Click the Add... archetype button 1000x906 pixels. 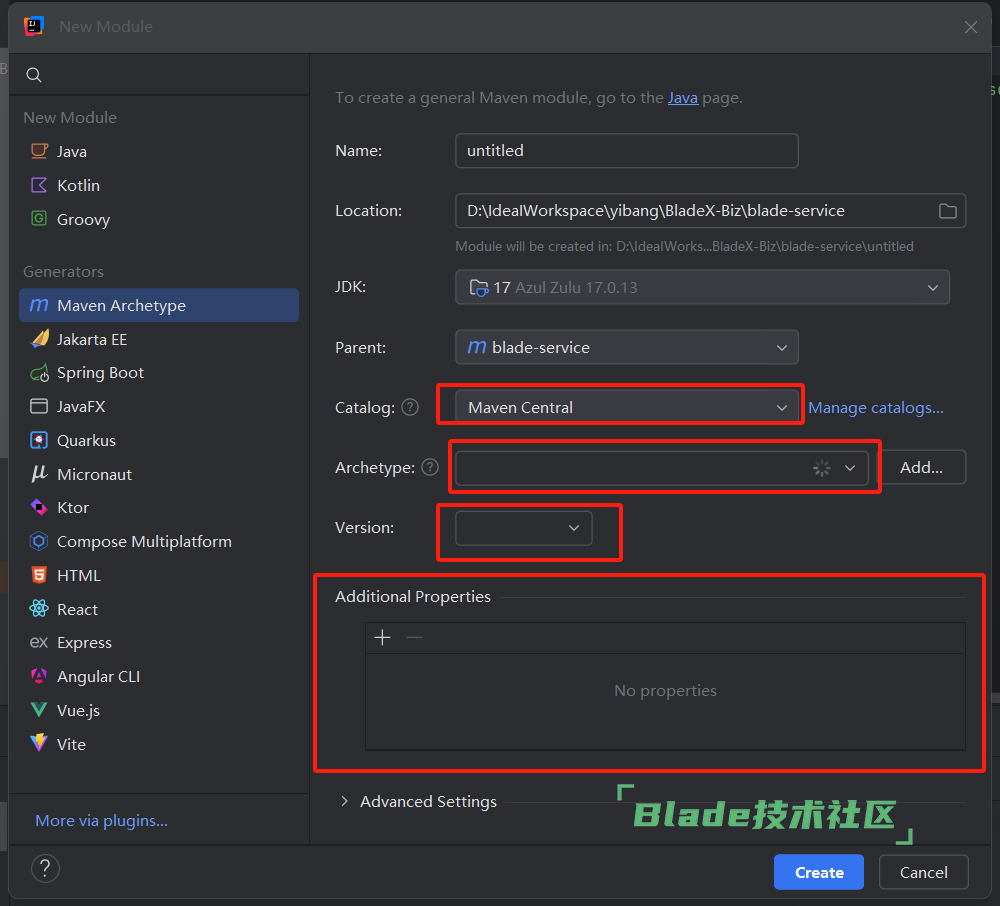tap(922, 467)
